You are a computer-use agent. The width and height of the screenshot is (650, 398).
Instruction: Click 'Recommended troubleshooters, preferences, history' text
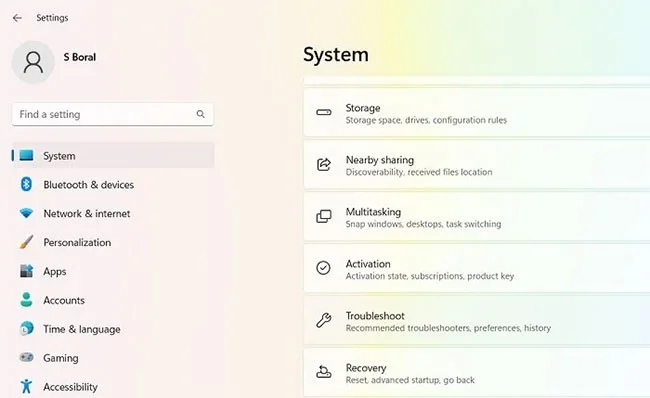[448, 328]
